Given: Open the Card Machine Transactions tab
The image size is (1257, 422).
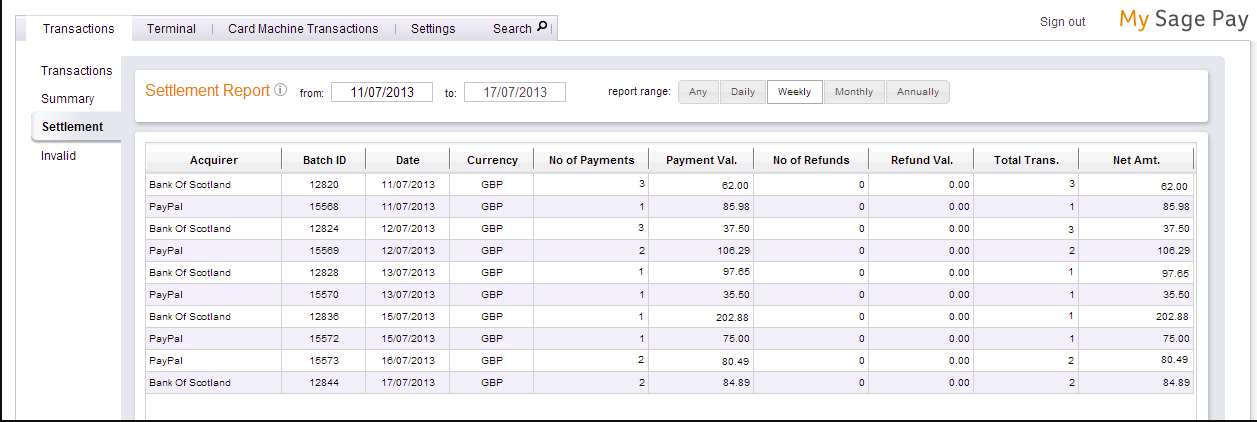Looking at the screenshot, I should [303, 29].
